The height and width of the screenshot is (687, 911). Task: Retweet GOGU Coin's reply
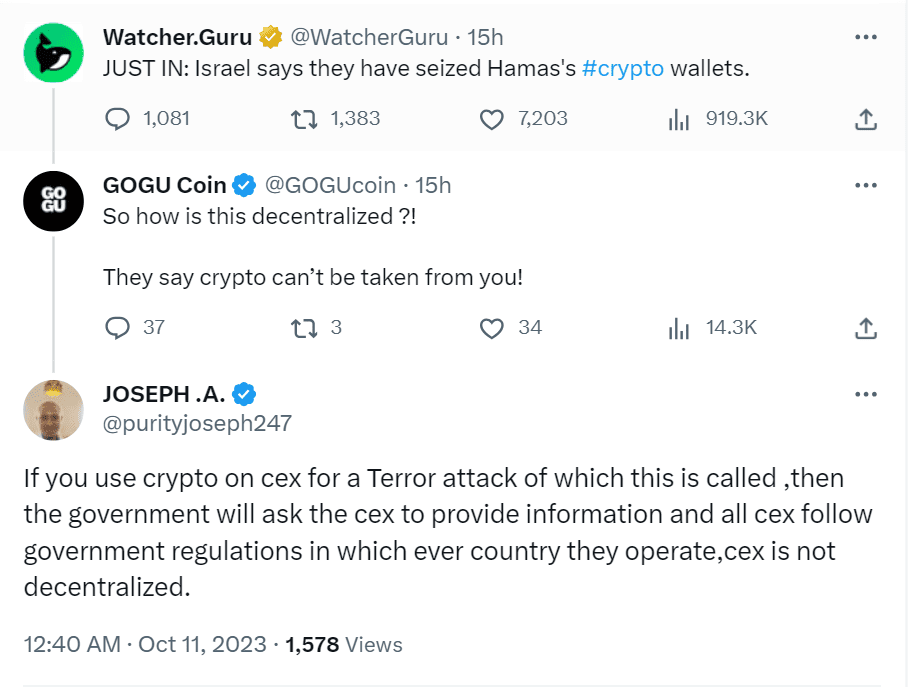point(302,327)
